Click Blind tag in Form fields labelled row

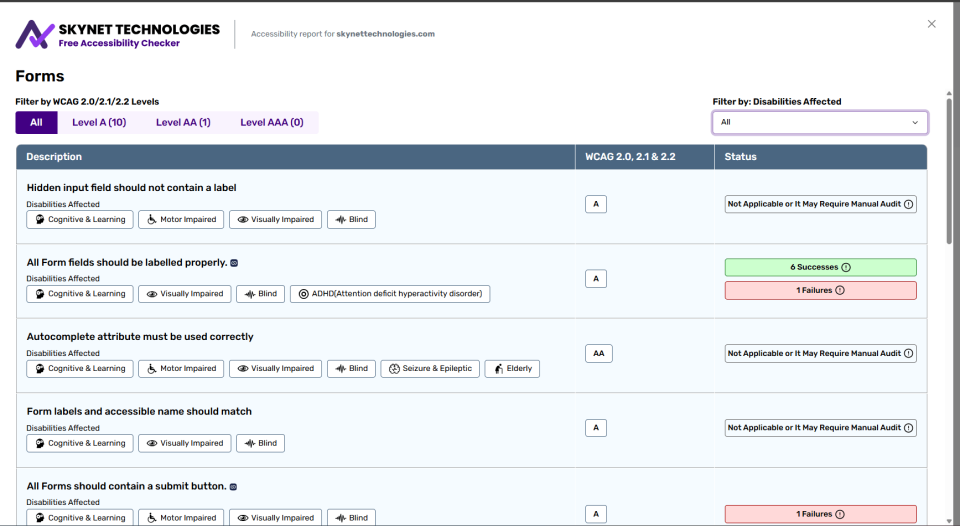[261, 294]
